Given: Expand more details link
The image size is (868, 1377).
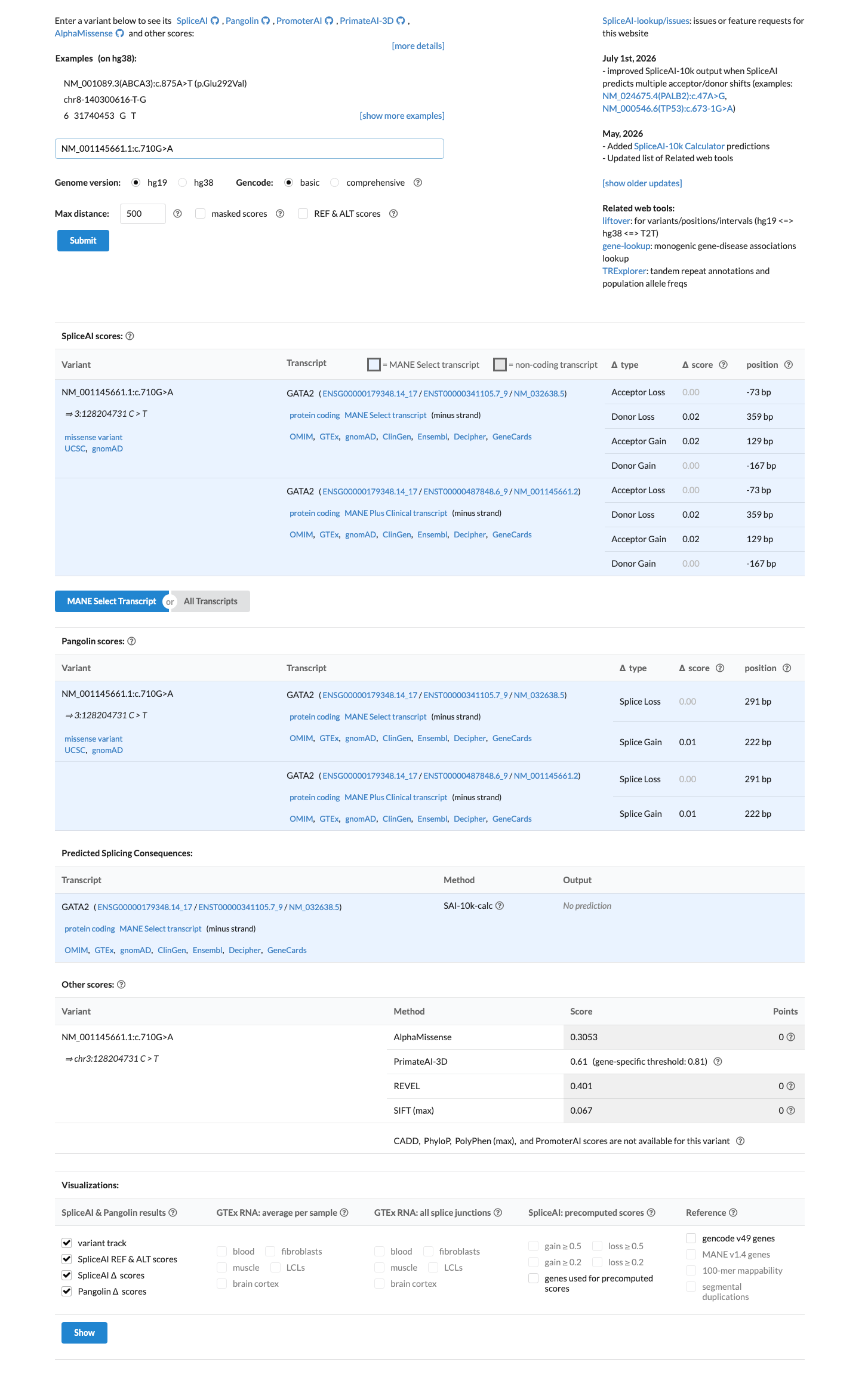Looking at the screenshot, I should pos(418,46).
